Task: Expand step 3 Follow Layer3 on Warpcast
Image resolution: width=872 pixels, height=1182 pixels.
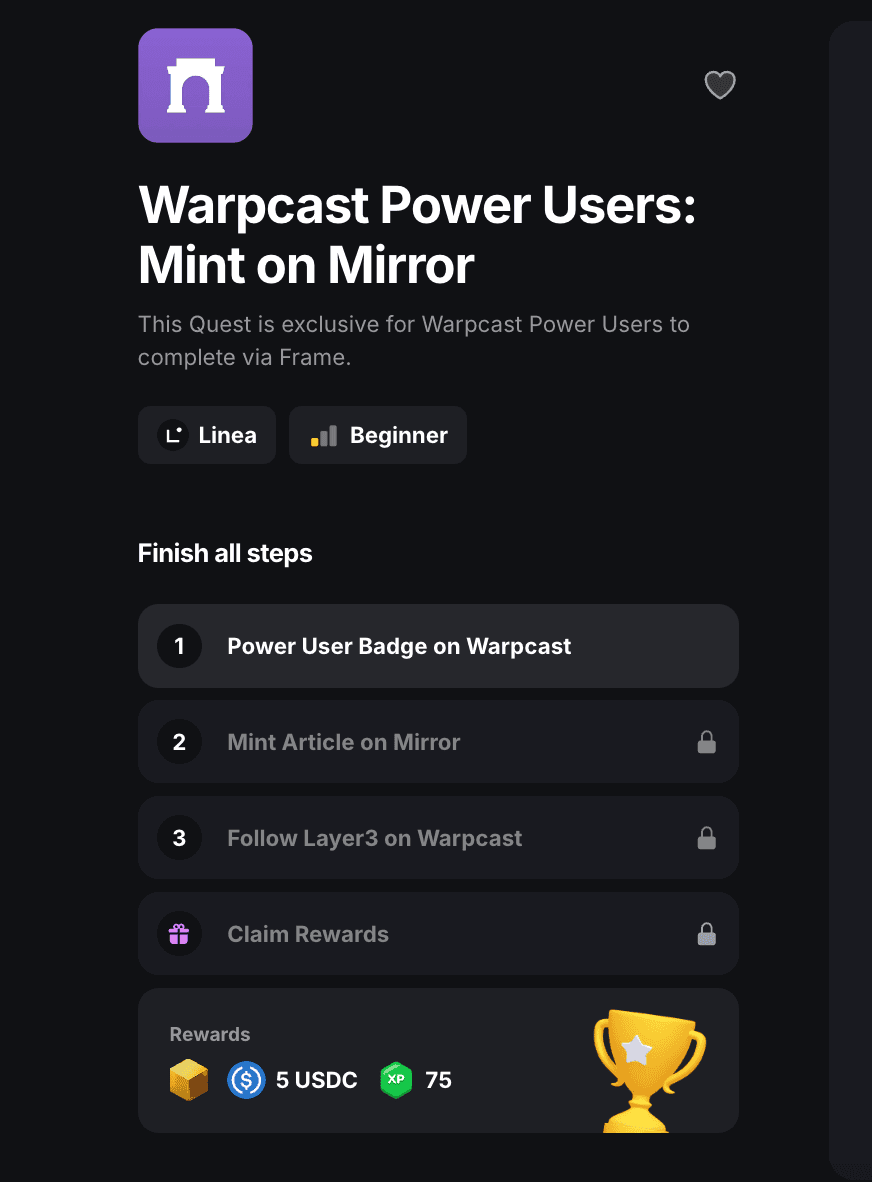Action: click(x=438, y=838)
